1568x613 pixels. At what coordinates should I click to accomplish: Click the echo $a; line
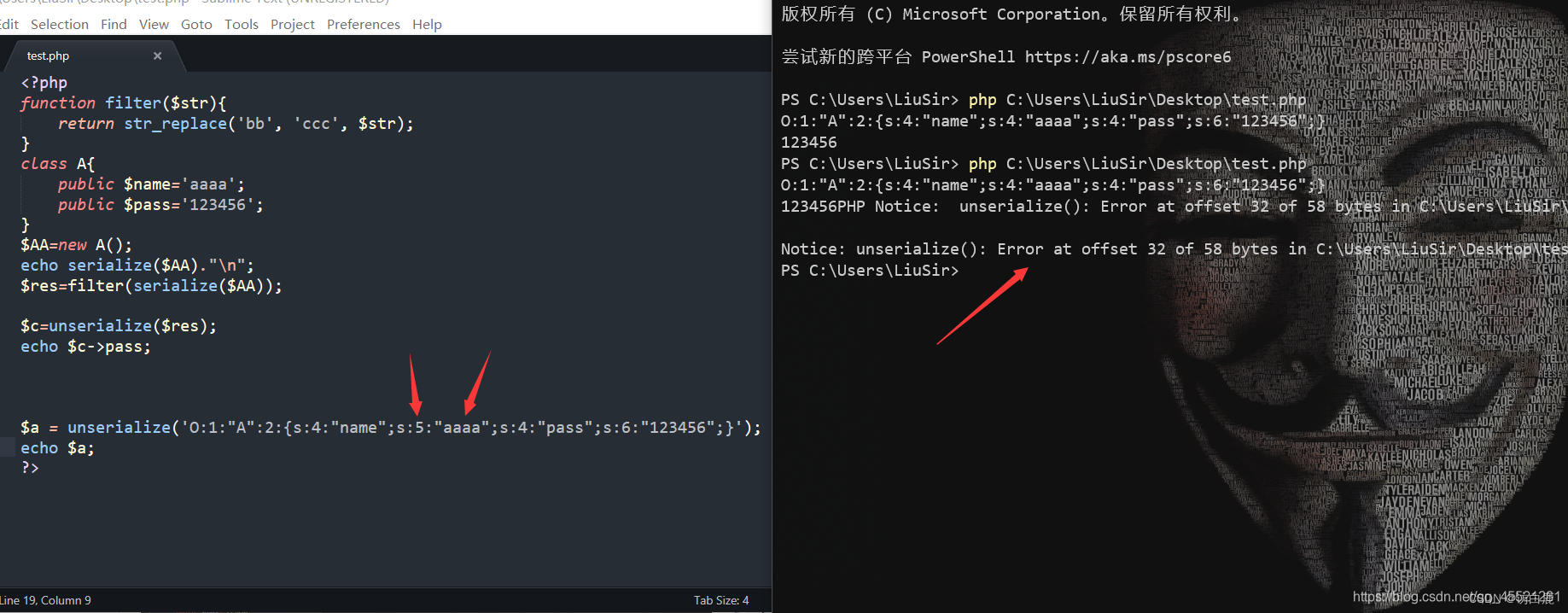tap(57, 448)
